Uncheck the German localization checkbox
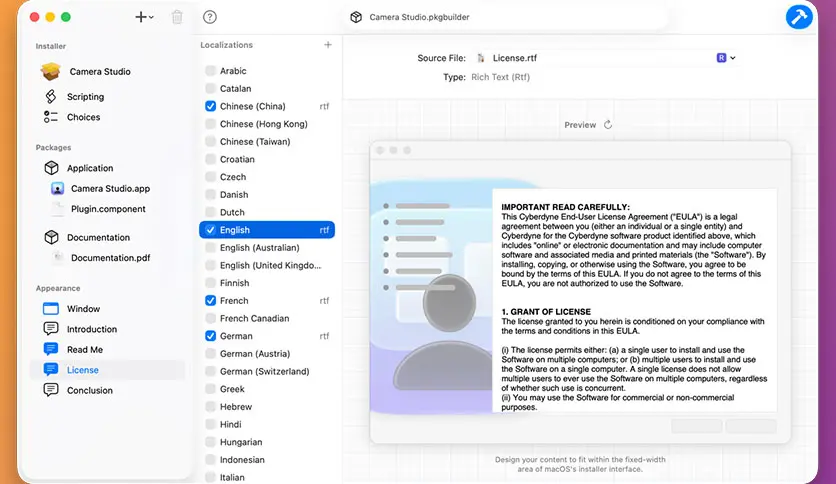The image size is (836, 484). click(x=211, y=336)
